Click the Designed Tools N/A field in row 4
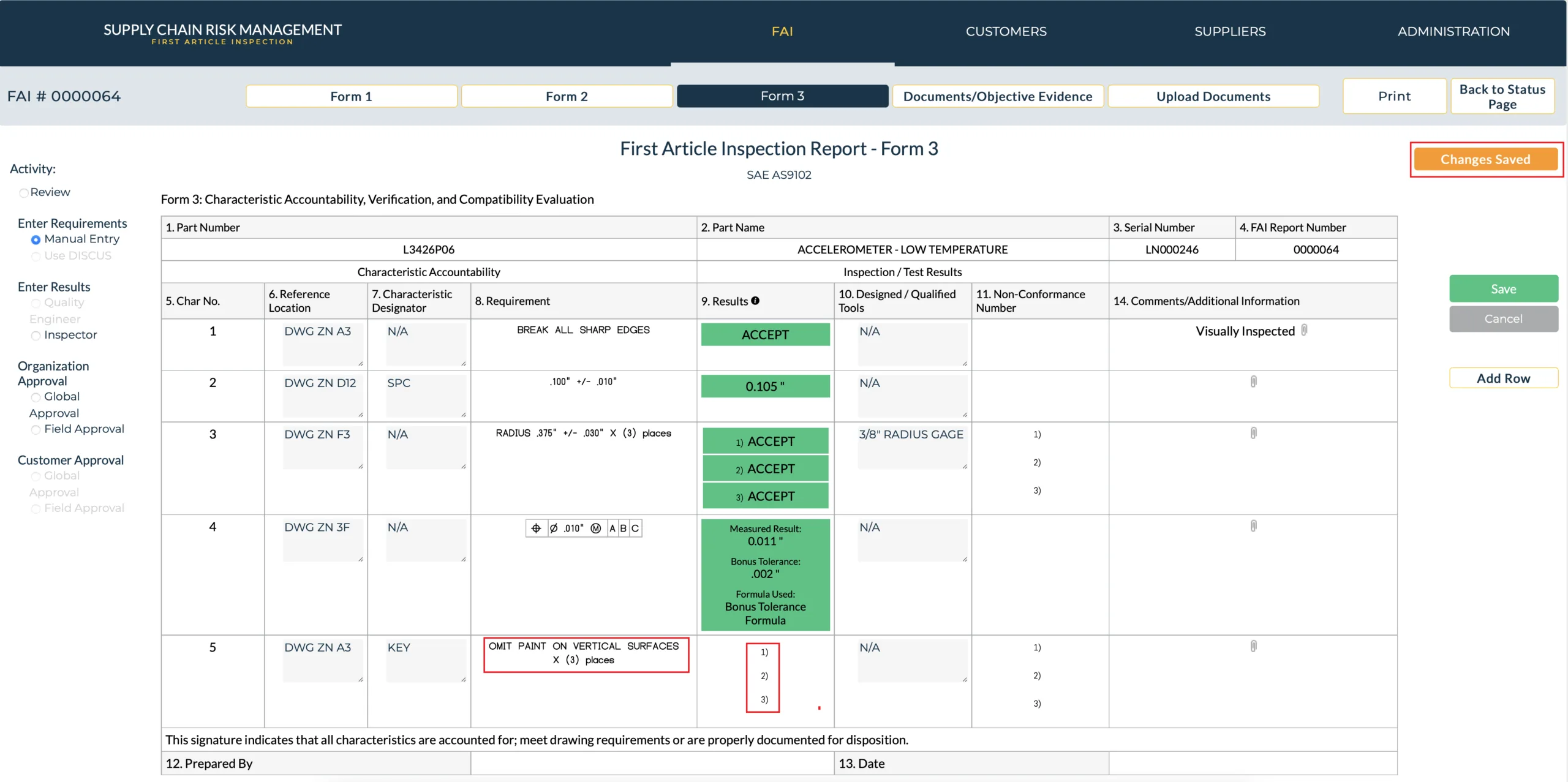This screenshot has width=1568, height=782. tap(913, 540)
